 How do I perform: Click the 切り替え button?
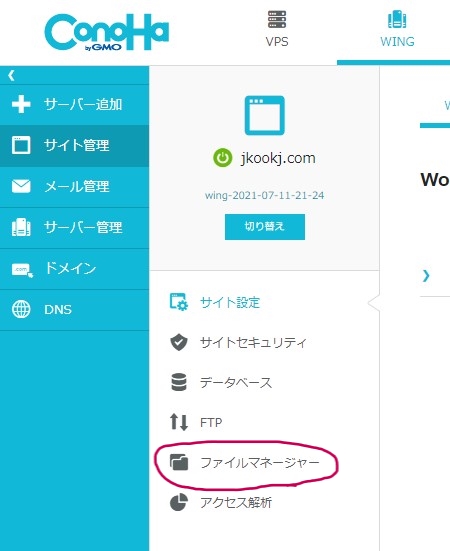coord(265,227)
